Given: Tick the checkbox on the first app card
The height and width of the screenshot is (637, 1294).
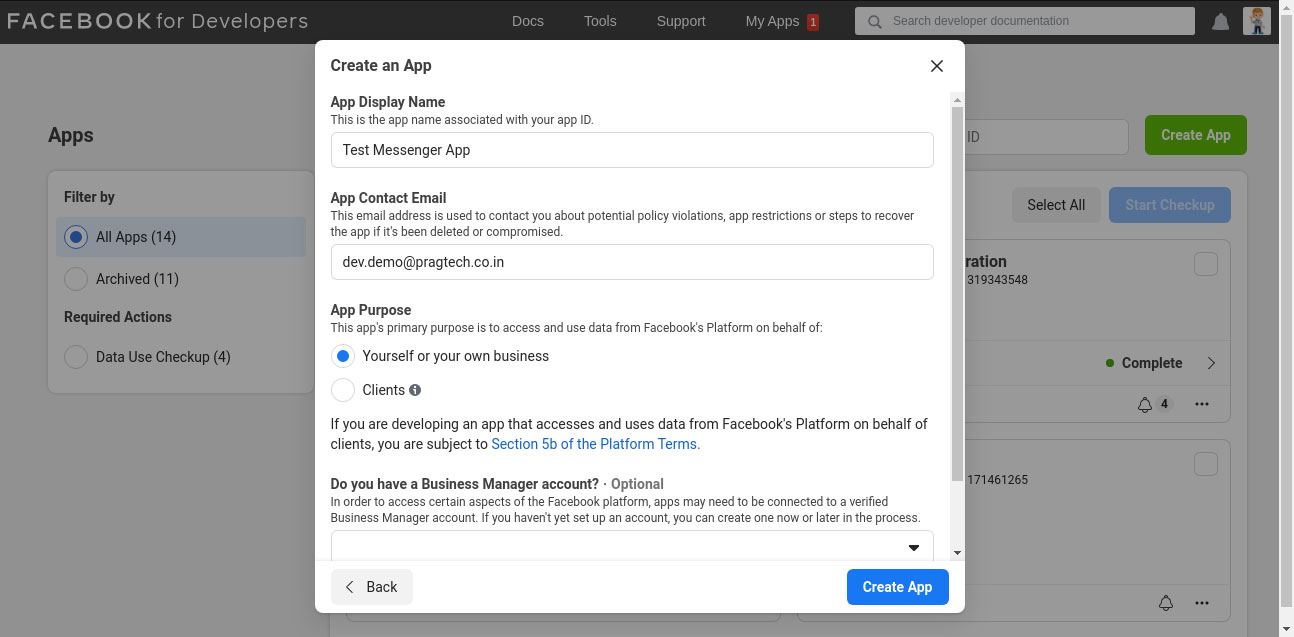Looking at the screenshot, I should [x=1206, y=264].
